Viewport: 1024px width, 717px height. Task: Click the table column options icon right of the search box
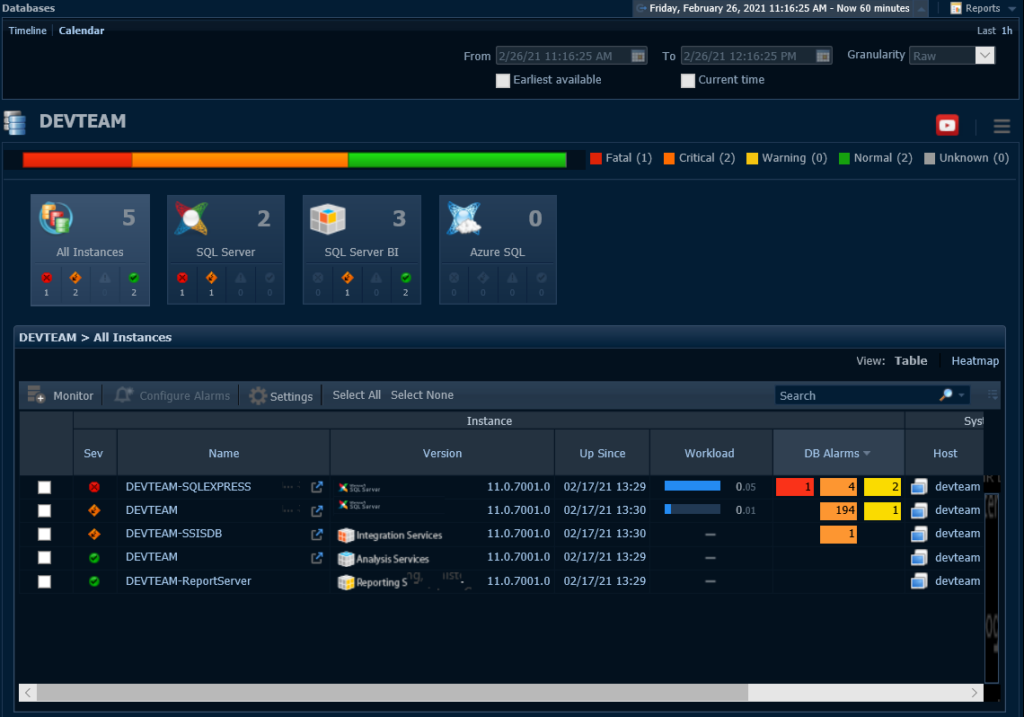[992, 395]
